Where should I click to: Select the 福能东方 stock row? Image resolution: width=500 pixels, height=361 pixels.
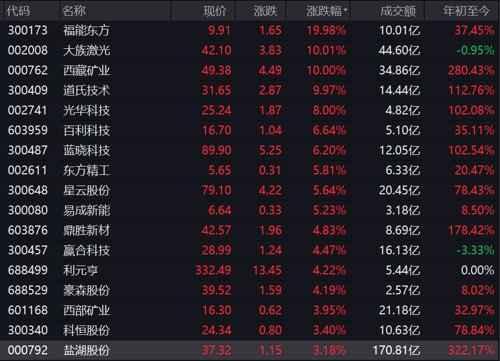[250, 31]
